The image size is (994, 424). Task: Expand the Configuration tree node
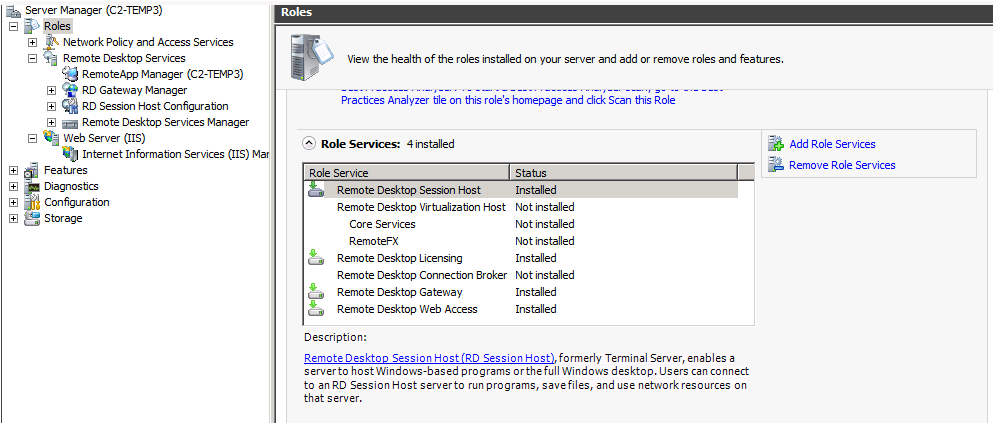point(14,202)
